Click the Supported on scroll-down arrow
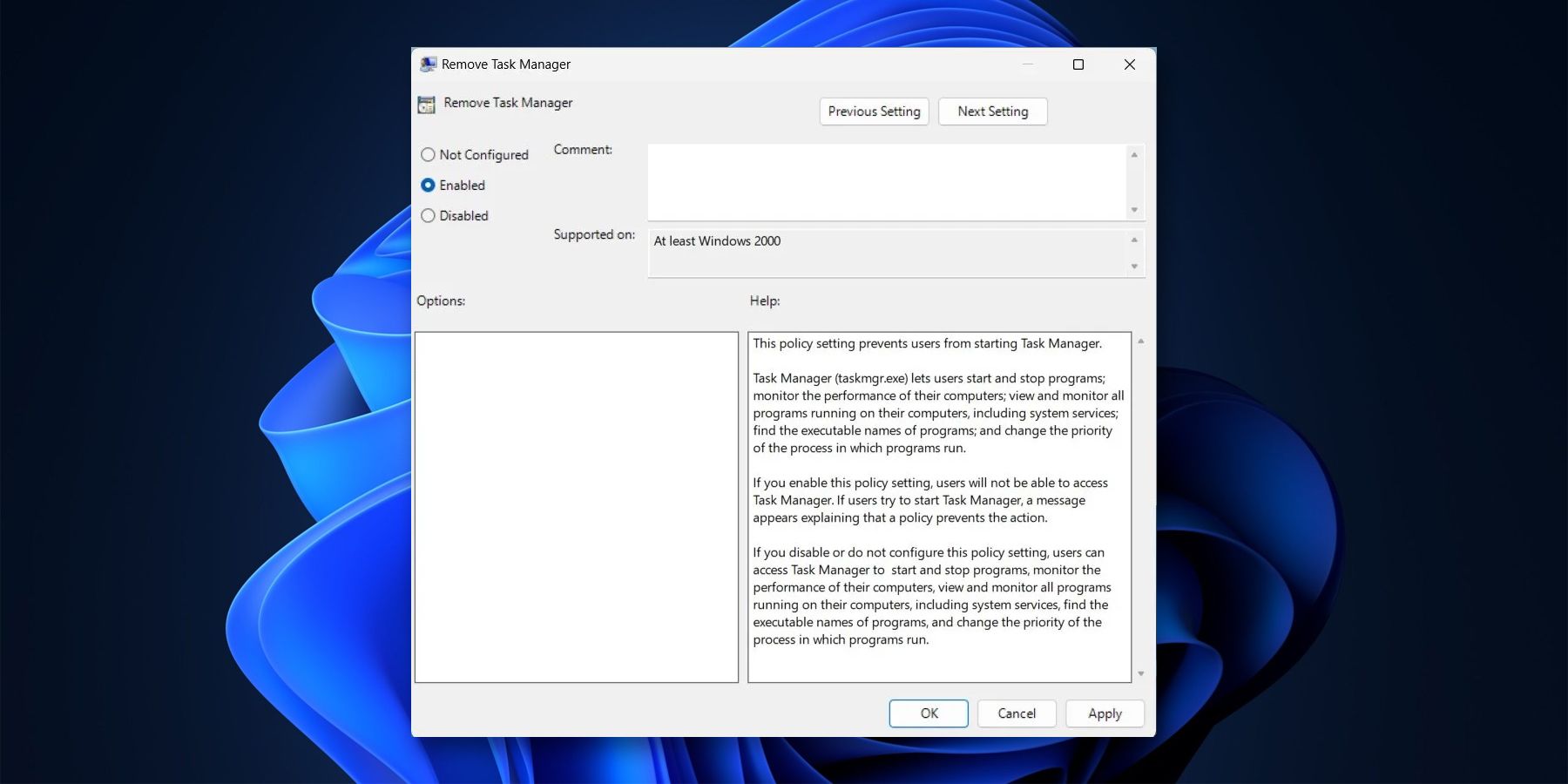The image size is (1568, 784). (x=1134, y=267)
